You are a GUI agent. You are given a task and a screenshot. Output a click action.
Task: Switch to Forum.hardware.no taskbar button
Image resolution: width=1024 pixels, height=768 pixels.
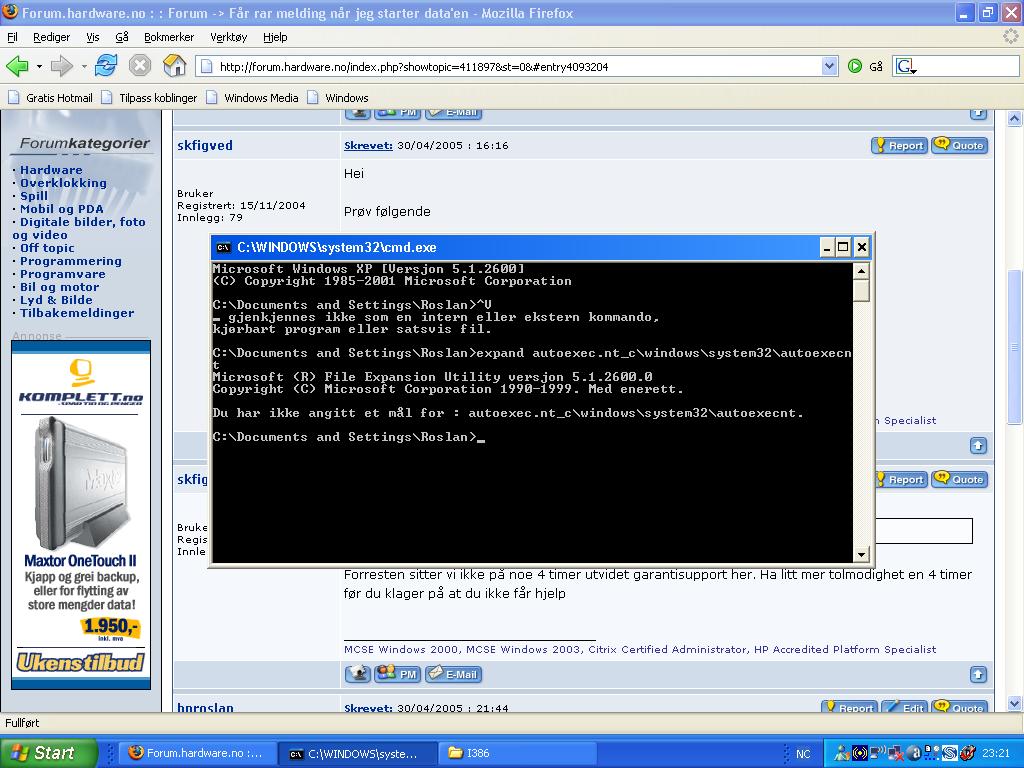click(197, 753)
